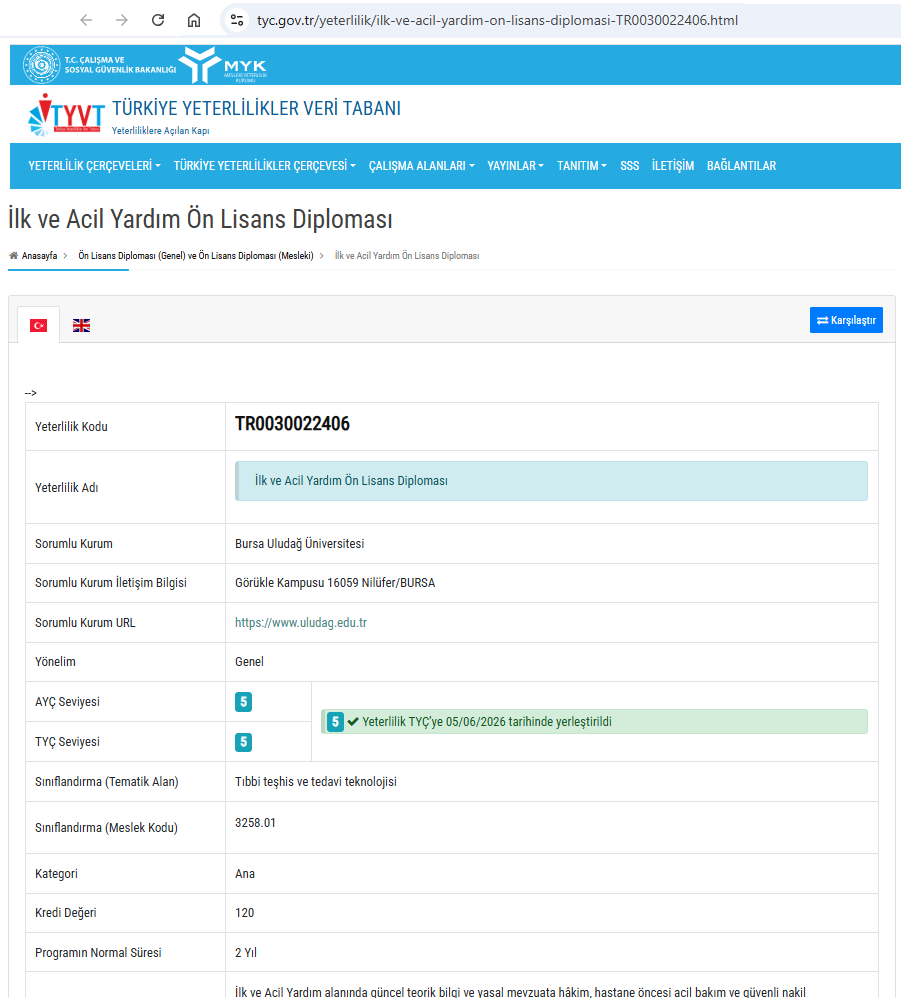Open the SSS menu item

[x=629, y=166]
